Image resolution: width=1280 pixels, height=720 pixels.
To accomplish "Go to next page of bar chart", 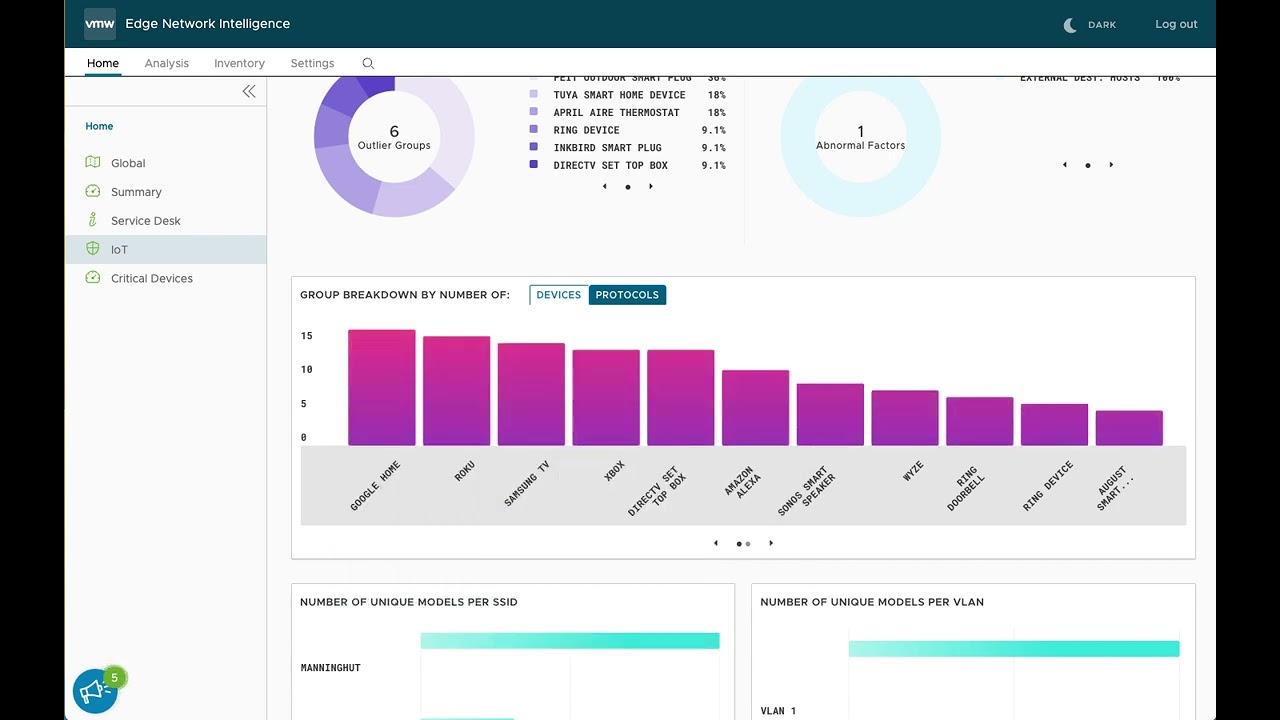I will [x=771, y=543].
